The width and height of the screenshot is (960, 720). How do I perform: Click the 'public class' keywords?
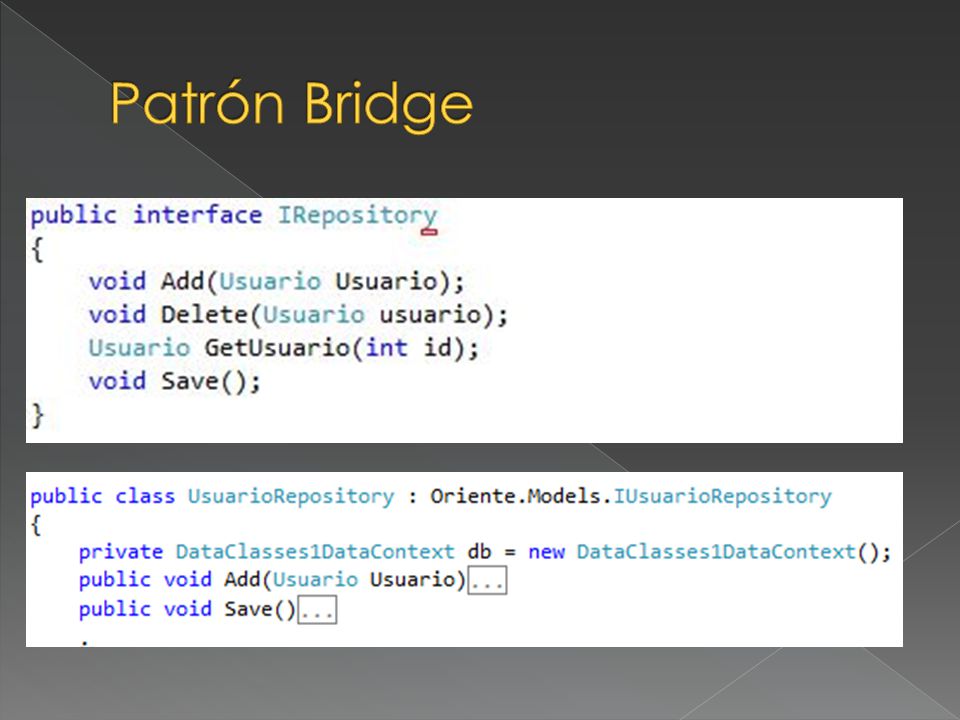[102, 497]
